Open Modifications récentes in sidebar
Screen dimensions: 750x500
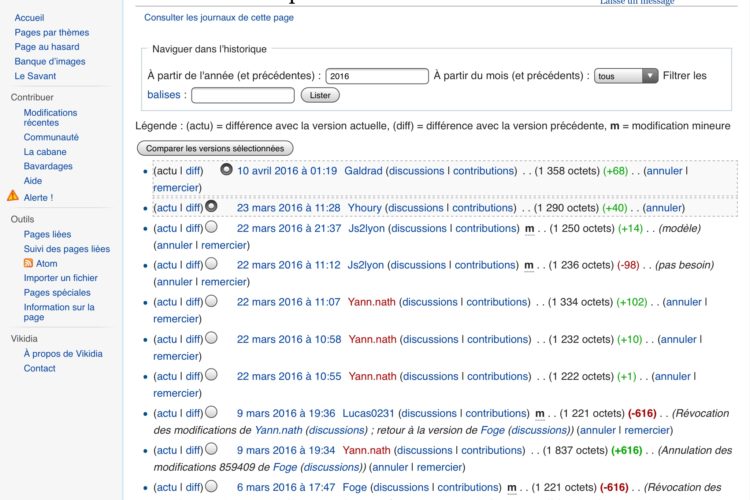pos(50,118)
